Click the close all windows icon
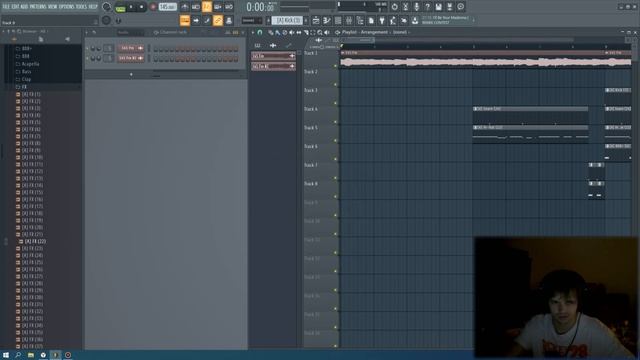Viewport: 640px width, 360px height. tap(404, 20)
